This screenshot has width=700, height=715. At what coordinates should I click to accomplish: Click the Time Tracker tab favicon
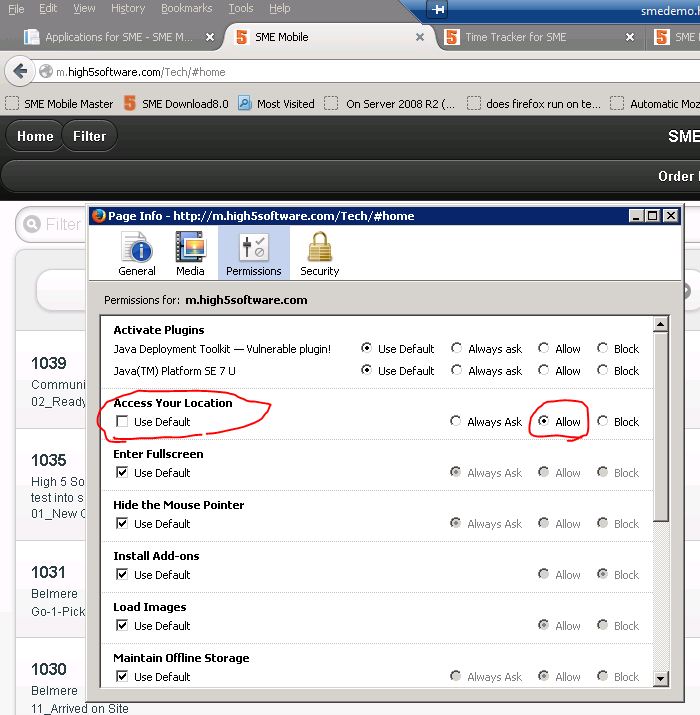(x=451, y=37)
